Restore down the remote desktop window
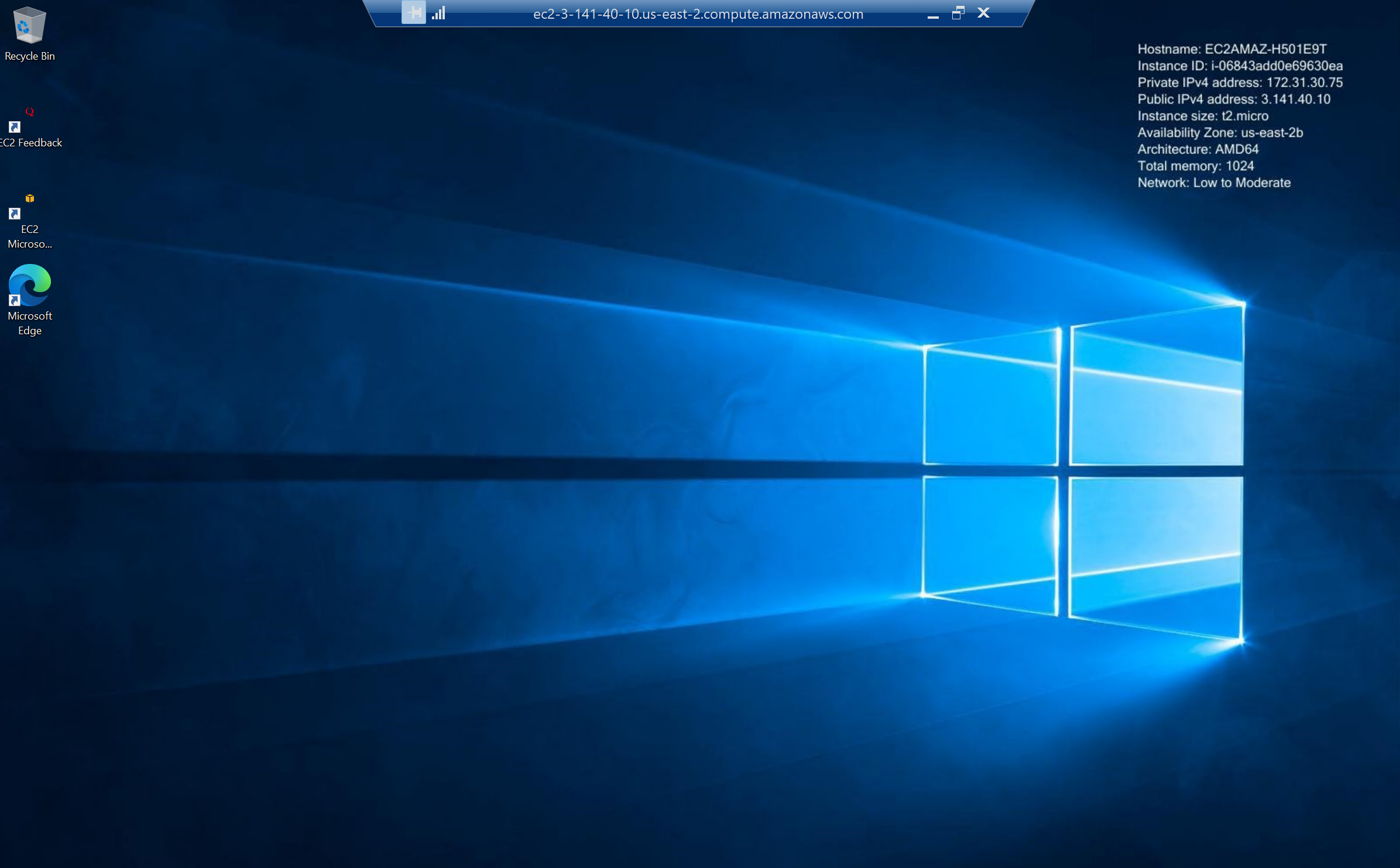Image resolution: width=1400 pixels, height=868 pixels. tap(958, 13)
